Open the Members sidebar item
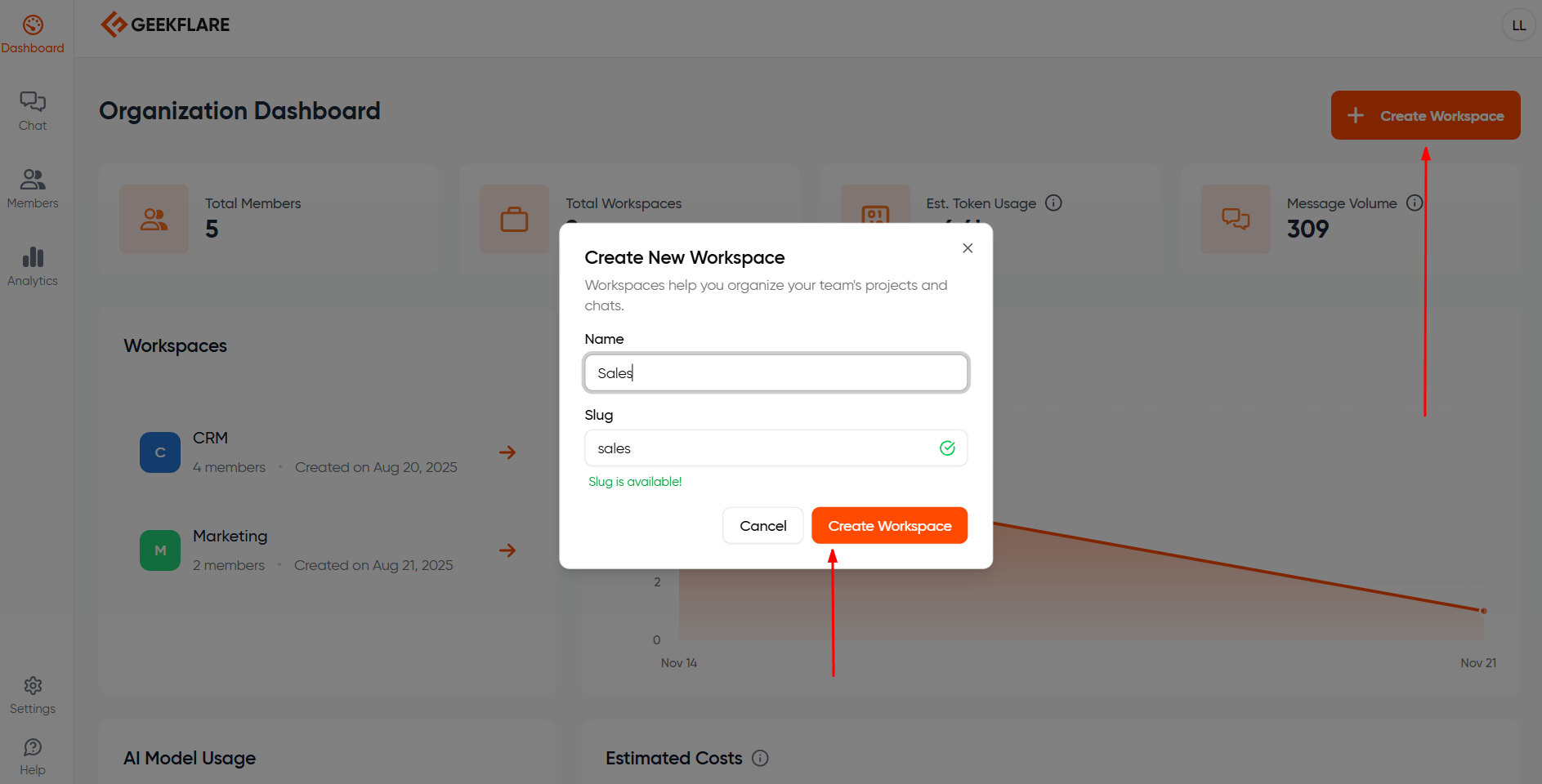 [33, 189]
